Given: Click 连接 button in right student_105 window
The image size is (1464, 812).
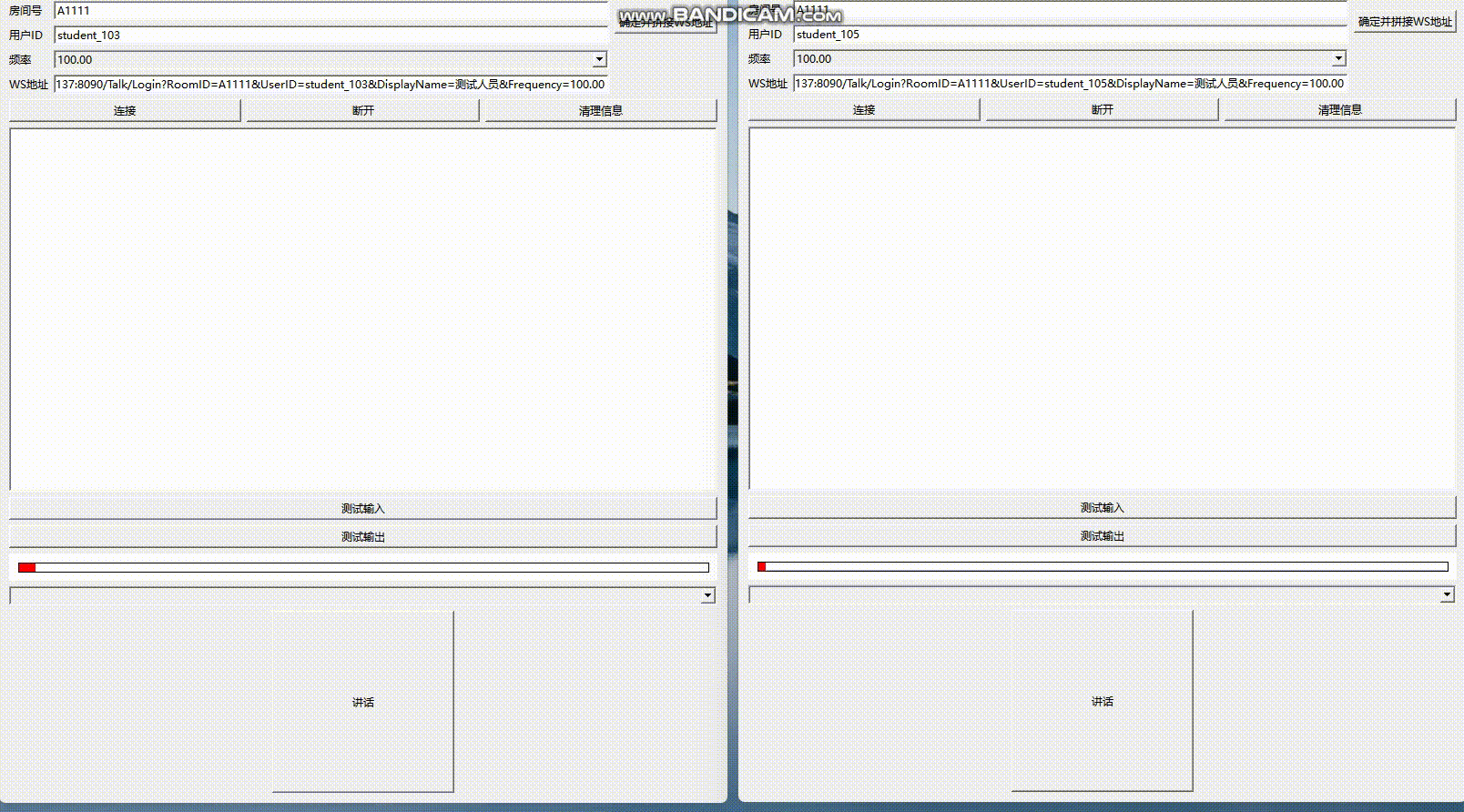Looking at the screenshot, I should click(x=864, y=109).
